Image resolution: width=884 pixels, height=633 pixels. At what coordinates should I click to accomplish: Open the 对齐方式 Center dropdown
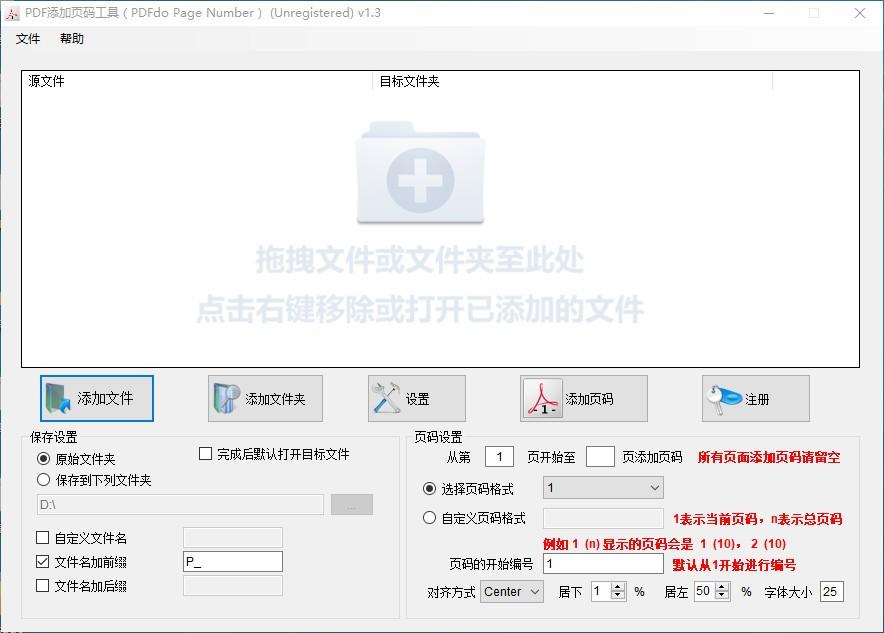512,592
